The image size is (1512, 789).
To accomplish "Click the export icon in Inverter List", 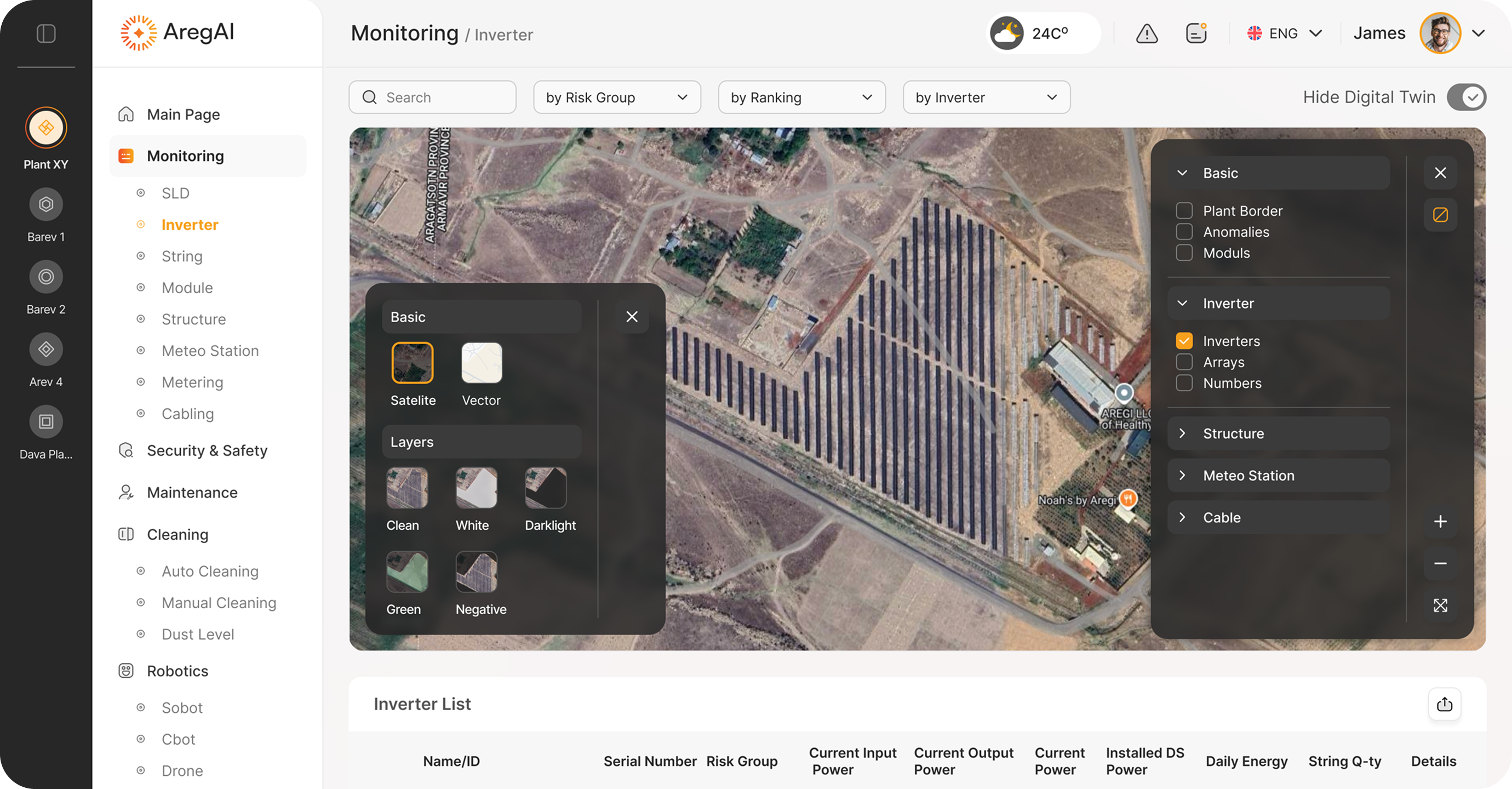I will (x=1444, y=704).
